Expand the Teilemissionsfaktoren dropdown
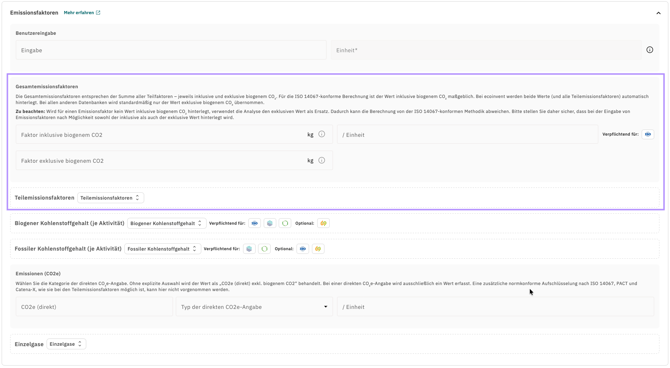The image size is (670, 368). 110,198
